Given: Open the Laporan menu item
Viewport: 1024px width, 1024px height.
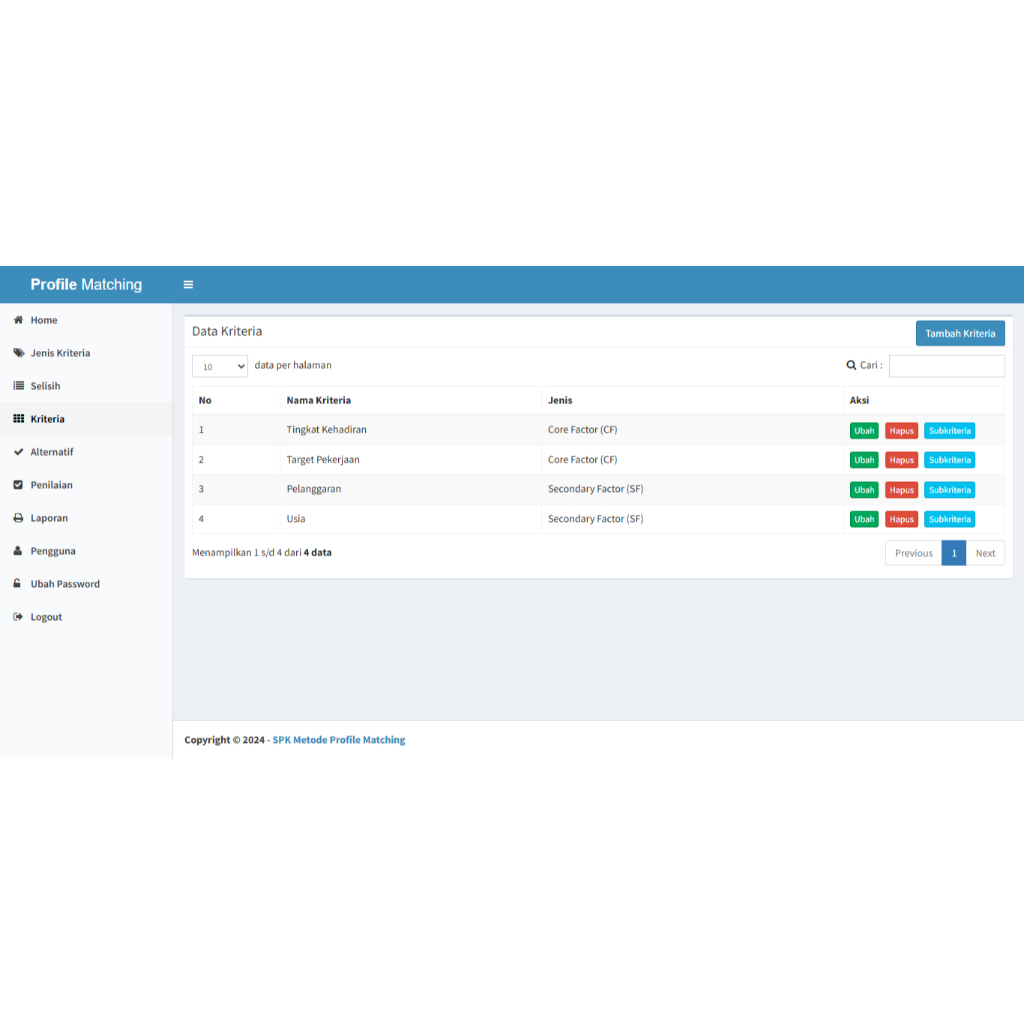Looking at the screenshot, I should click(x=86, y=518).
